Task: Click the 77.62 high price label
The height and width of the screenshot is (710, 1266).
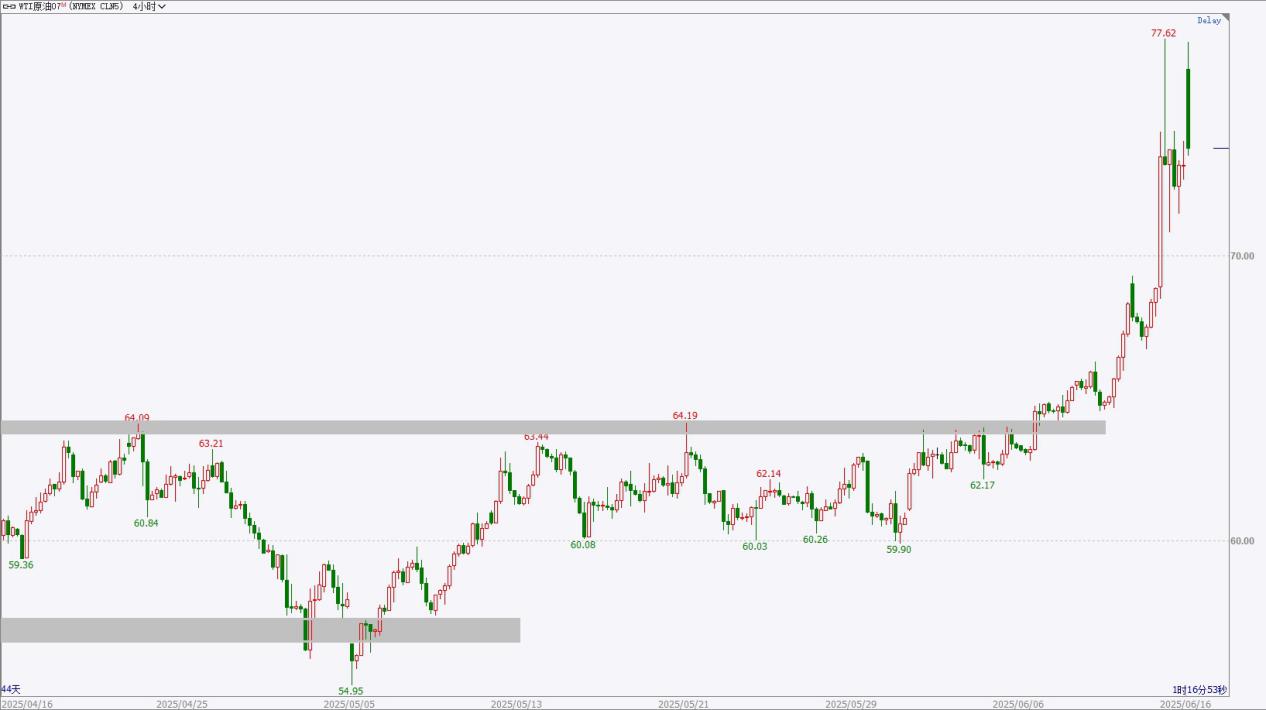Action: point(1163,33)
